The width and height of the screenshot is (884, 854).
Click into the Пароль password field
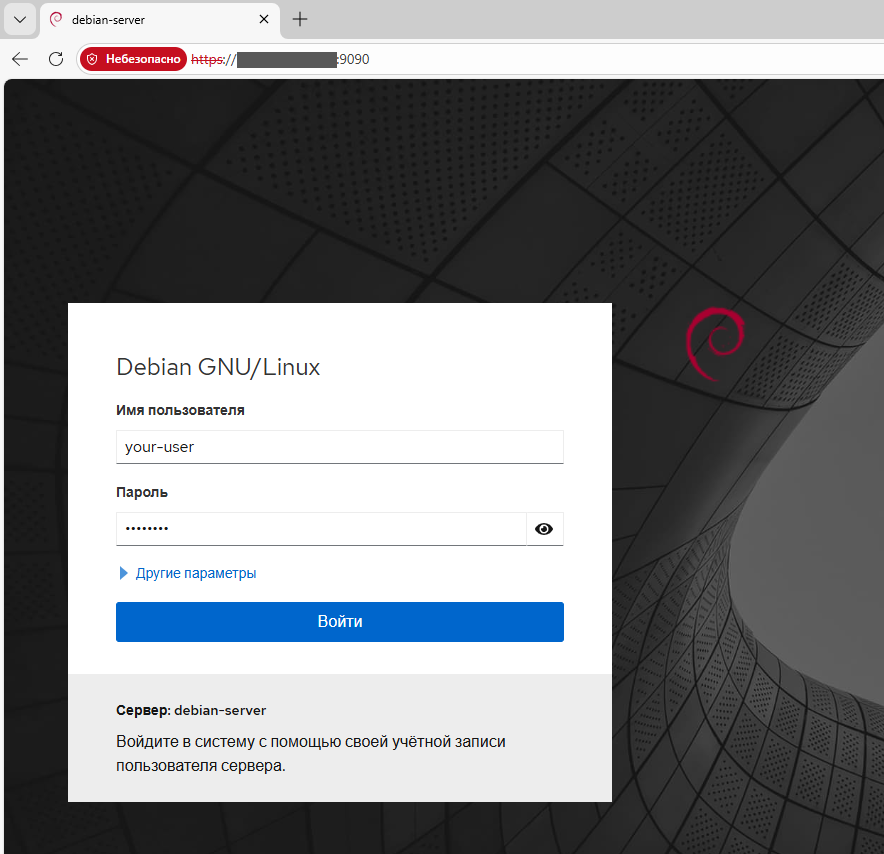[x=320, y=529]
